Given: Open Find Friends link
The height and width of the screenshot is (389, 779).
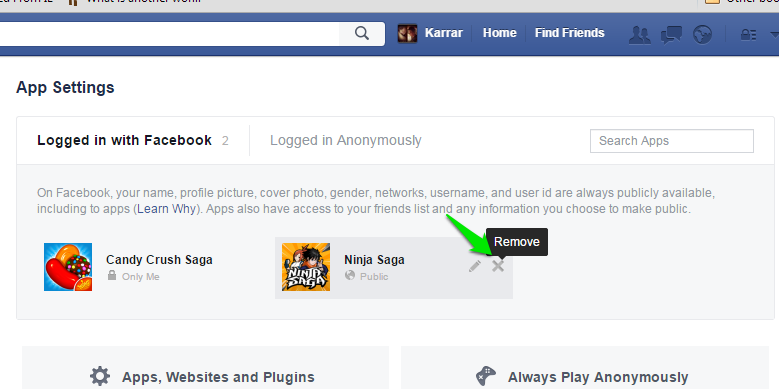Looking at the screenshot, I should 569,33.
